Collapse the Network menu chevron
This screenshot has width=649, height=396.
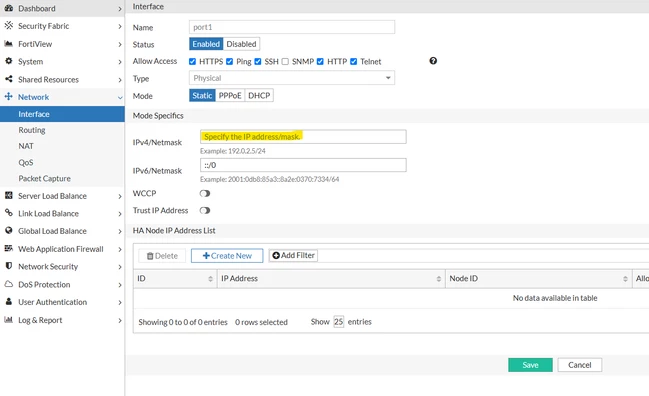tap(120, 98)
